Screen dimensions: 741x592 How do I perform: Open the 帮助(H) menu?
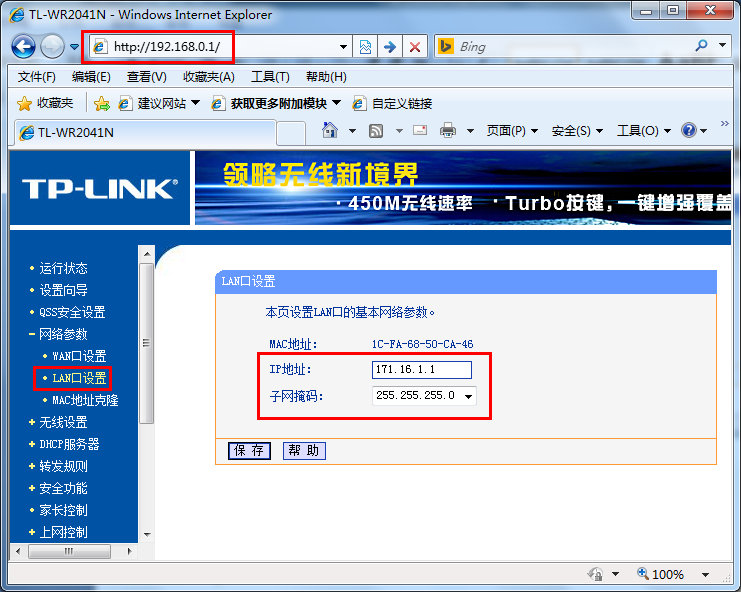[326, 77]
